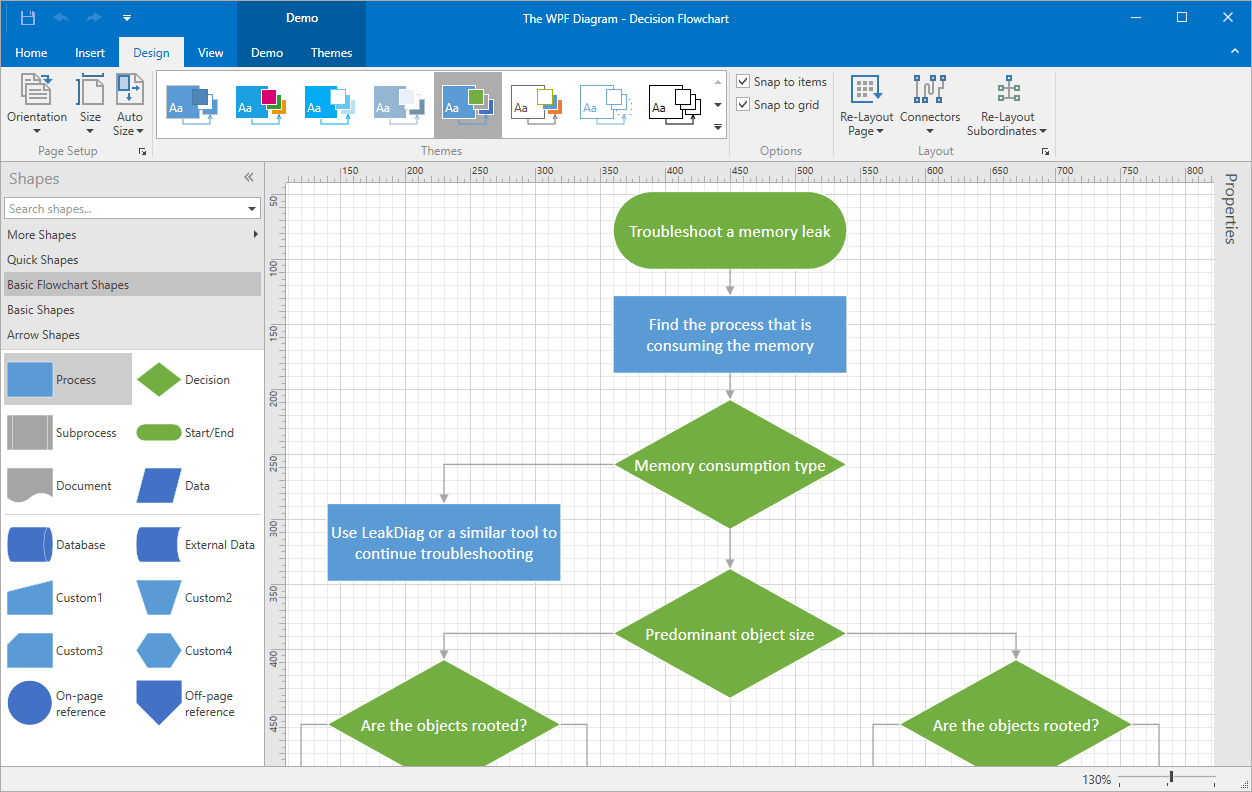Open the Themes gallery dropdown
The height and width of the screenshot is (792, 1252).
[717, 127]
